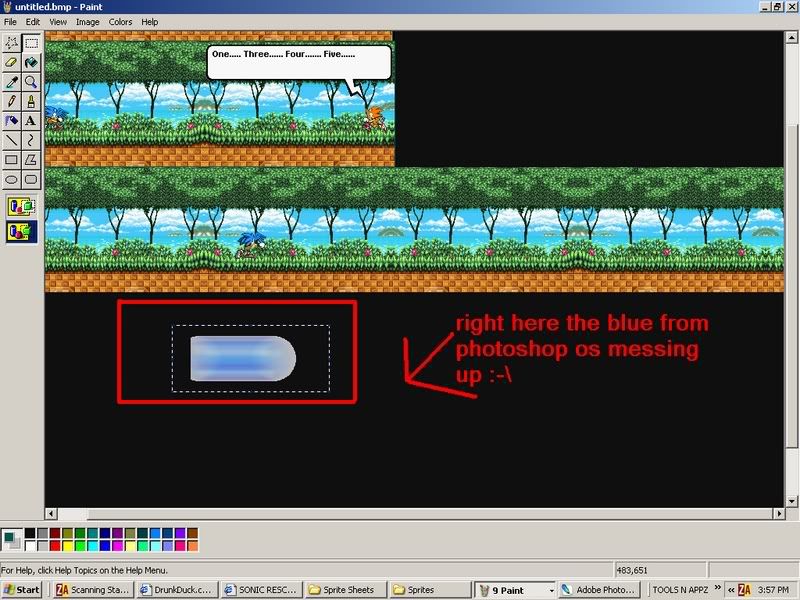
Task: Expand the 9 Paint taskbar group
Action: click(551, 591)
